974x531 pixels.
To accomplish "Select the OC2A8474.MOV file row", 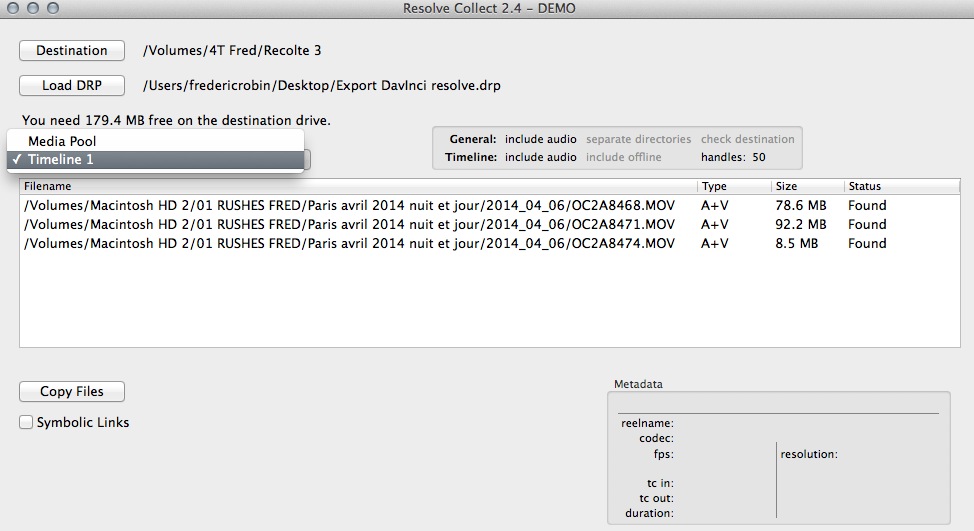I will 489,243.
